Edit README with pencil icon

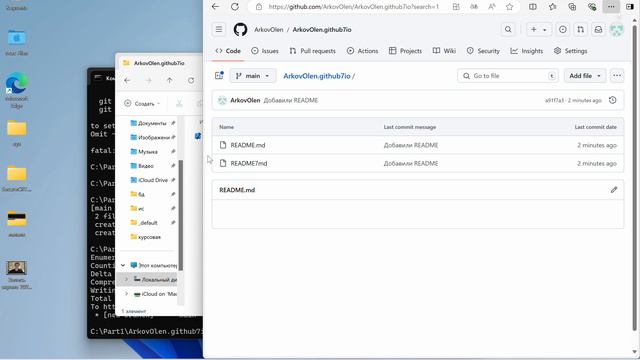(614, 190)
